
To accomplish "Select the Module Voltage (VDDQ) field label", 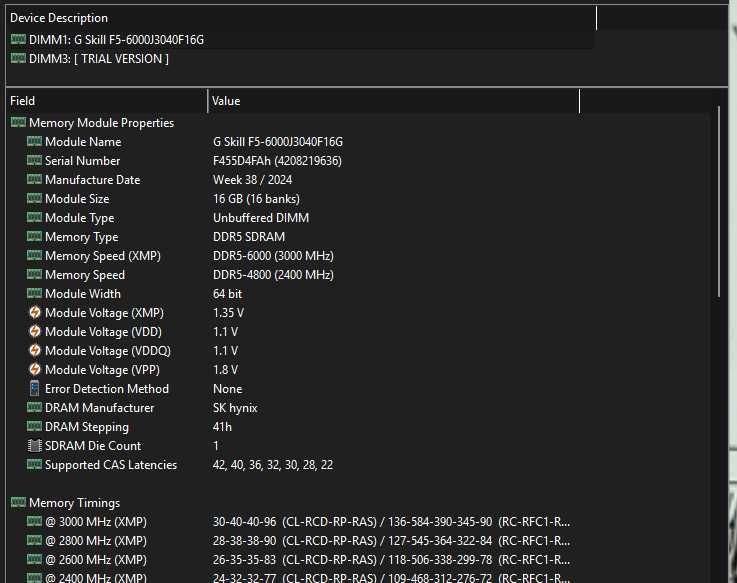I will click(108, 351).
